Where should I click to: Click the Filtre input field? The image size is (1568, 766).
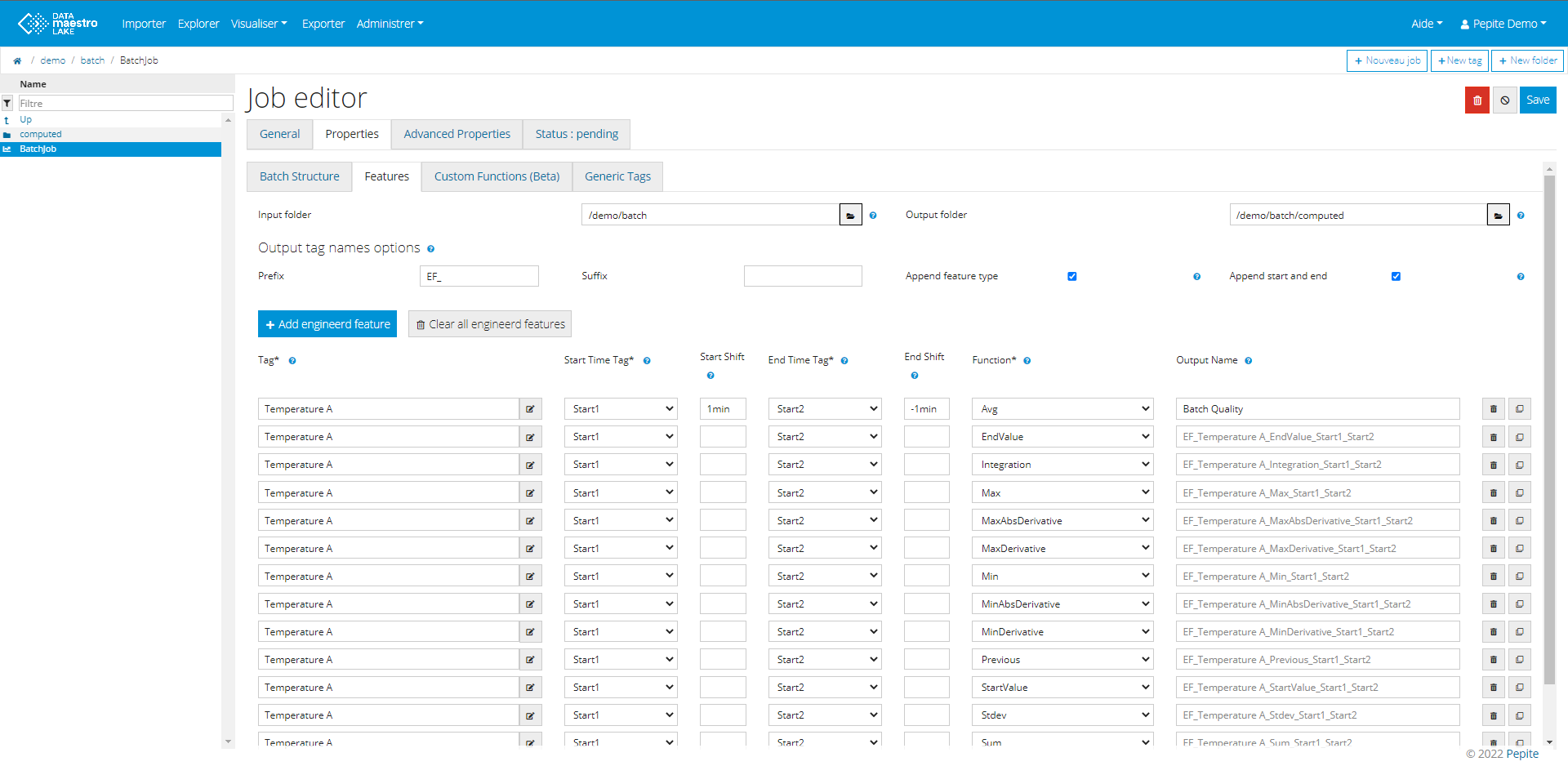point(126,104)
